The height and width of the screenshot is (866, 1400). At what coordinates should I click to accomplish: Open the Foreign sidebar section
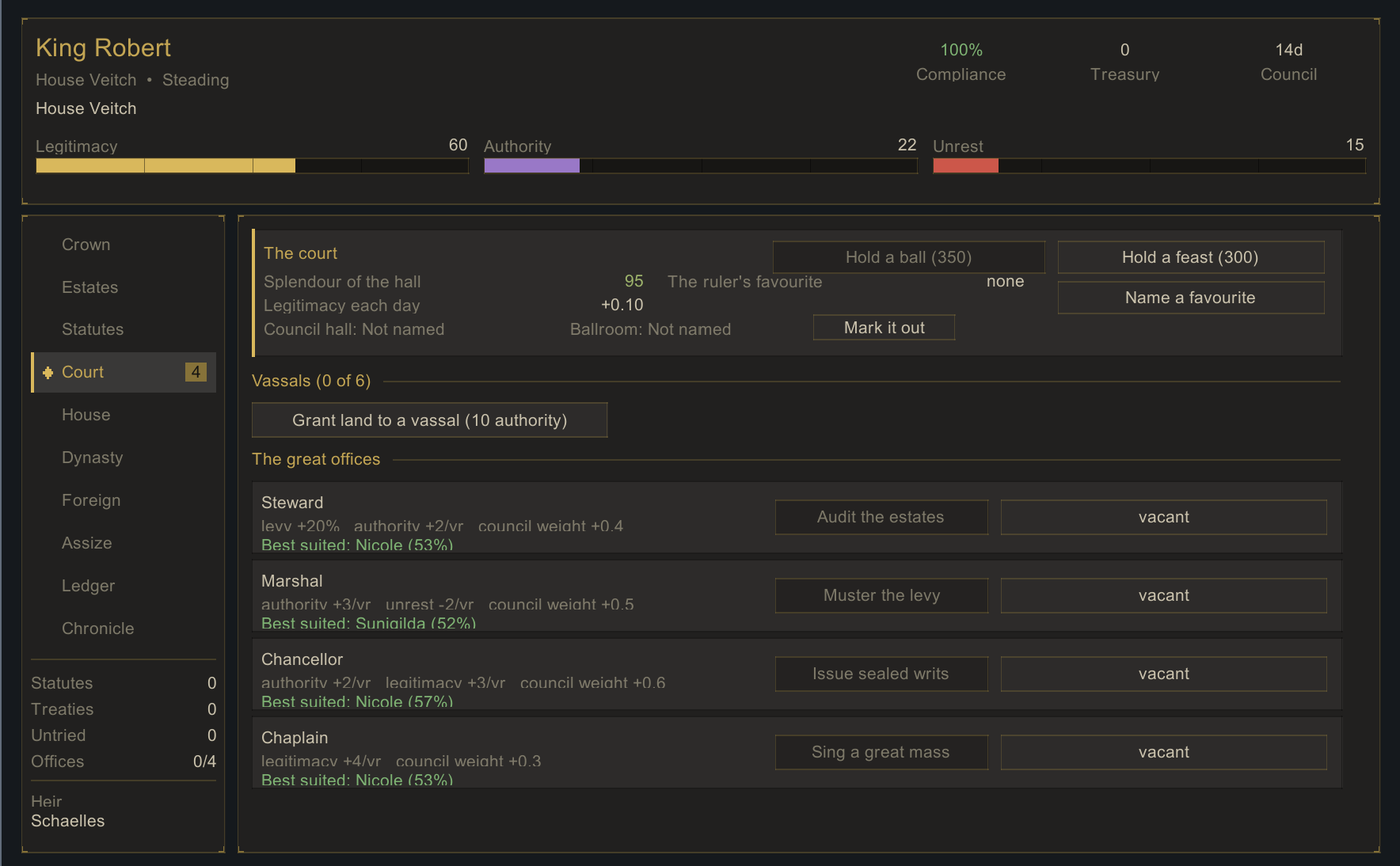click(x=123, y=500)
